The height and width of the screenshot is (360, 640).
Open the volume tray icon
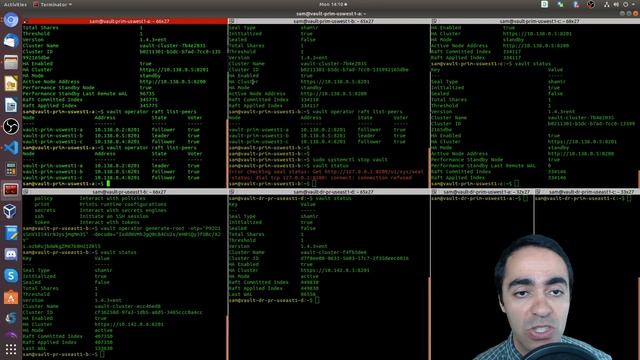[616, 4]
